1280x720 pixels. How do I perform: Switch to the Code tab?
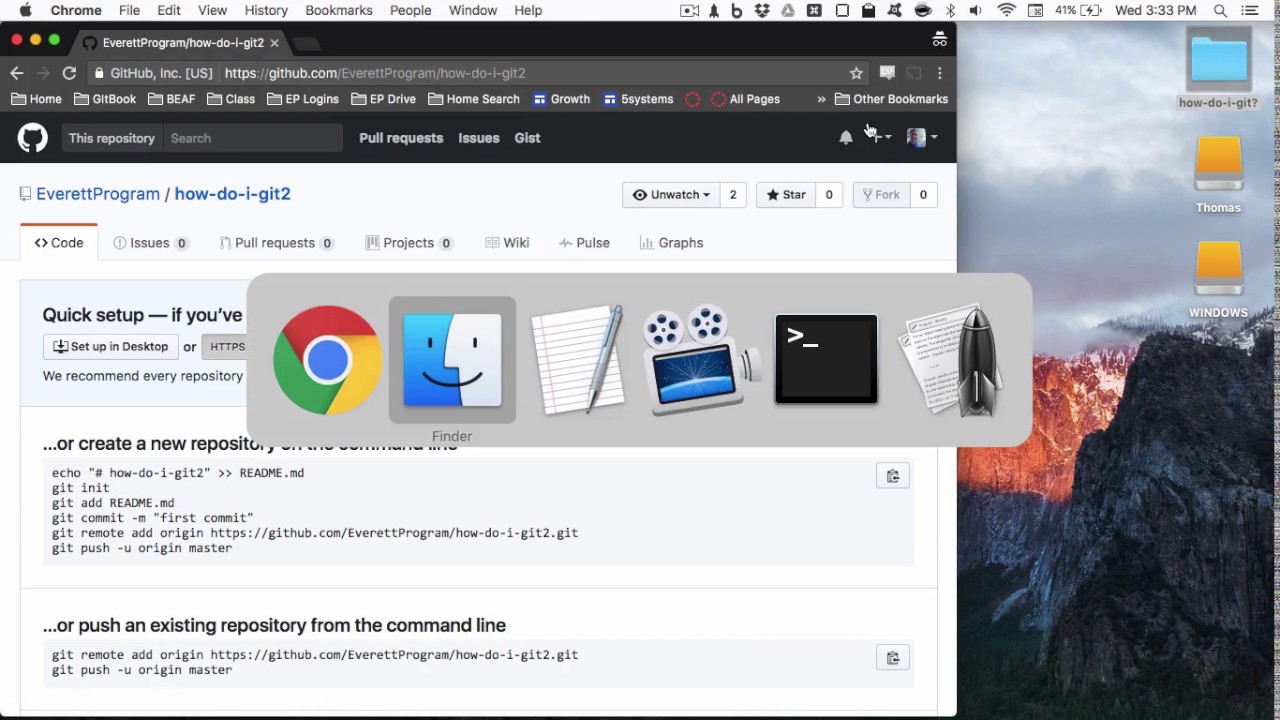coord(59,243)
